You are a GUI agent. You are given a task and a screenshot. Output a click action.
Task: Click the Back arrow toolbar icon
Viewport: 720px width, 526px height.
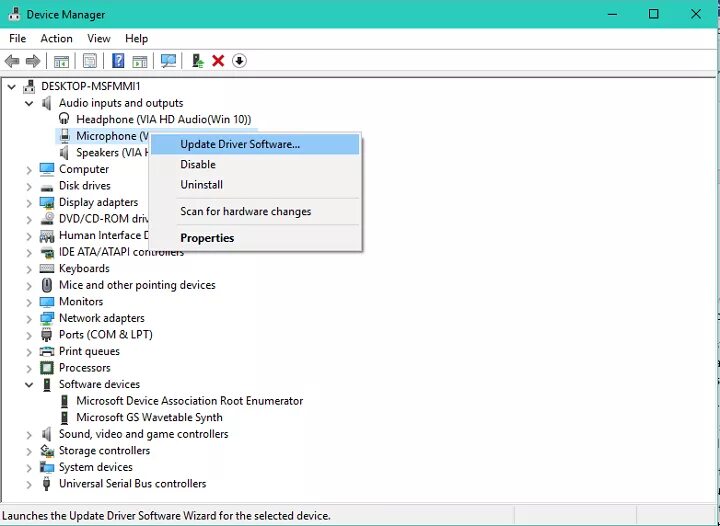pos(12,61)
